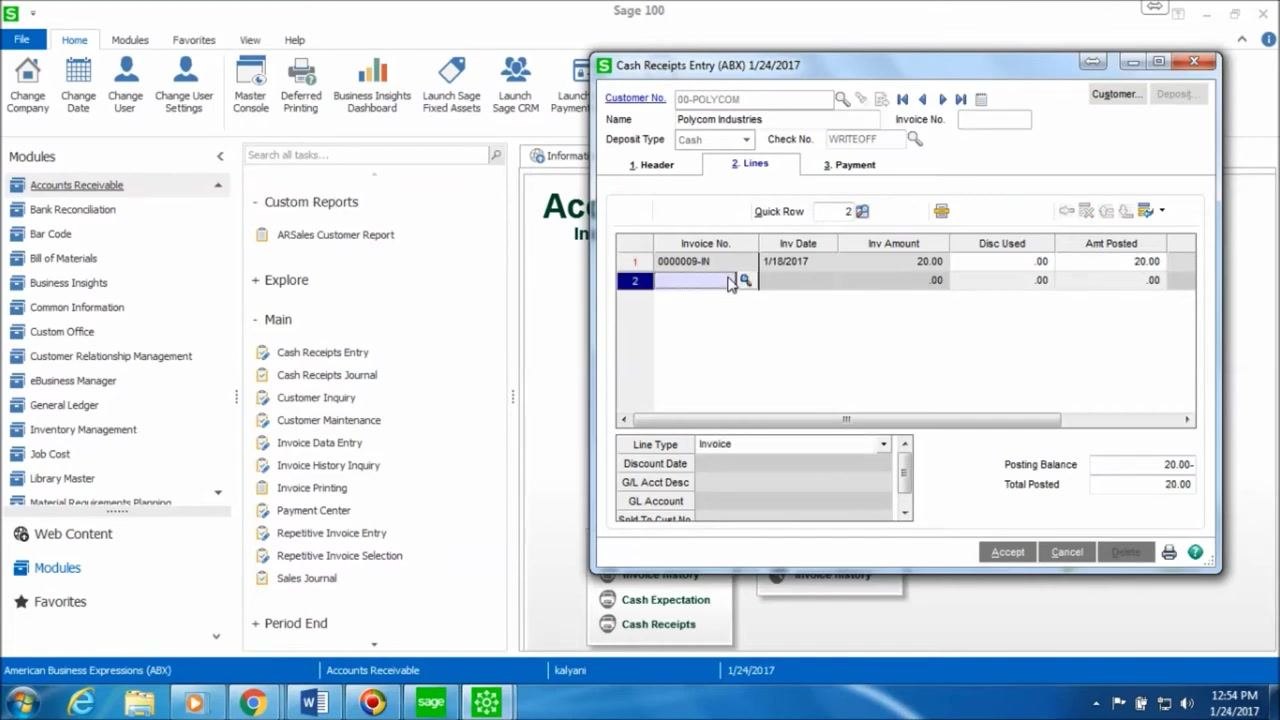
Task: Collapse the Custom Reports section
Action: click(255, 202)
